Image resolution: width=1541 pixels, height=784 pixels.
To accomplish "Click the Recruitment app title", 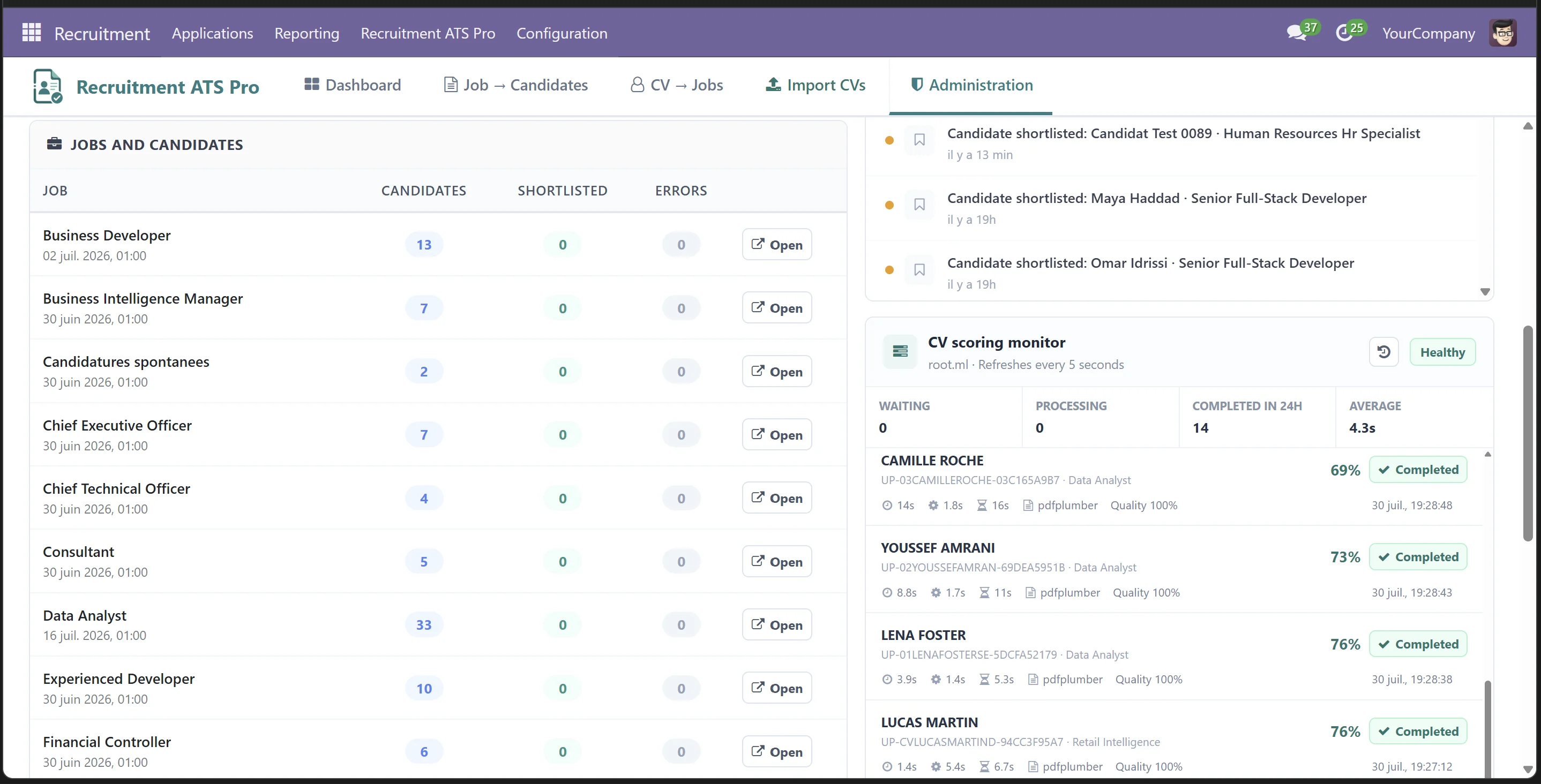I will pos(102,34).
